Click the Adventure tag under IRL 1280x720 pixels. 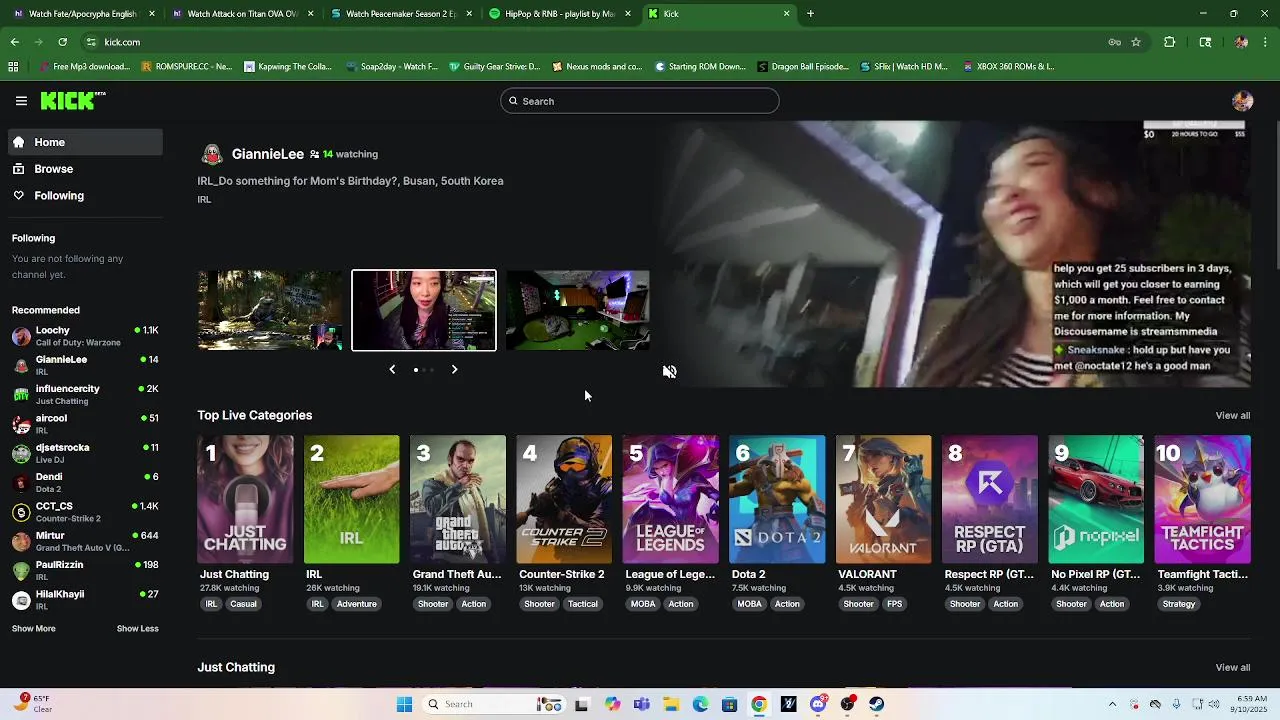[356, 604]
